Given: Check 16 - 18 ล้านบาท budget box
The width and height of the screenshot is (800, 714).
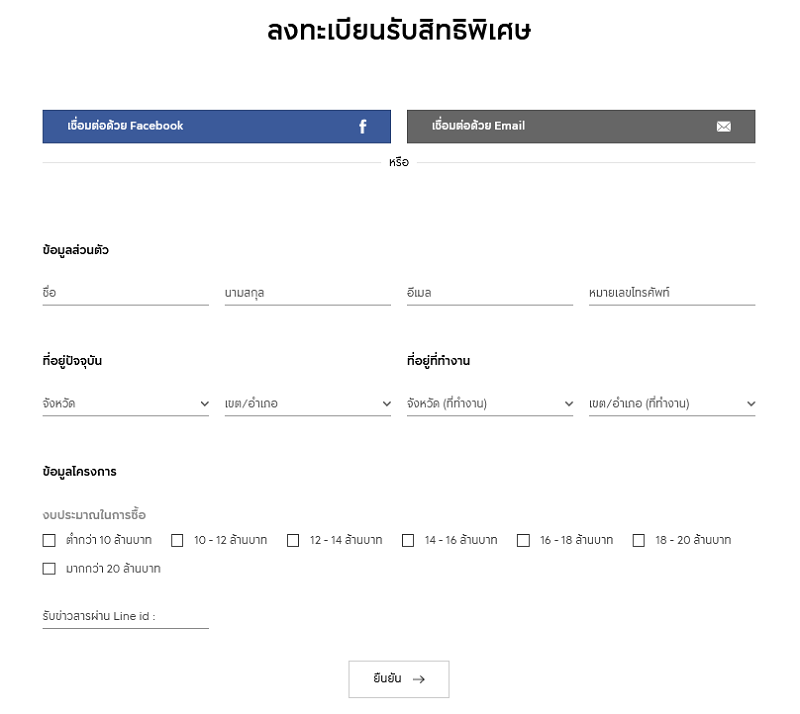Looking at the screenshot, I should click(x=523, y=540).
